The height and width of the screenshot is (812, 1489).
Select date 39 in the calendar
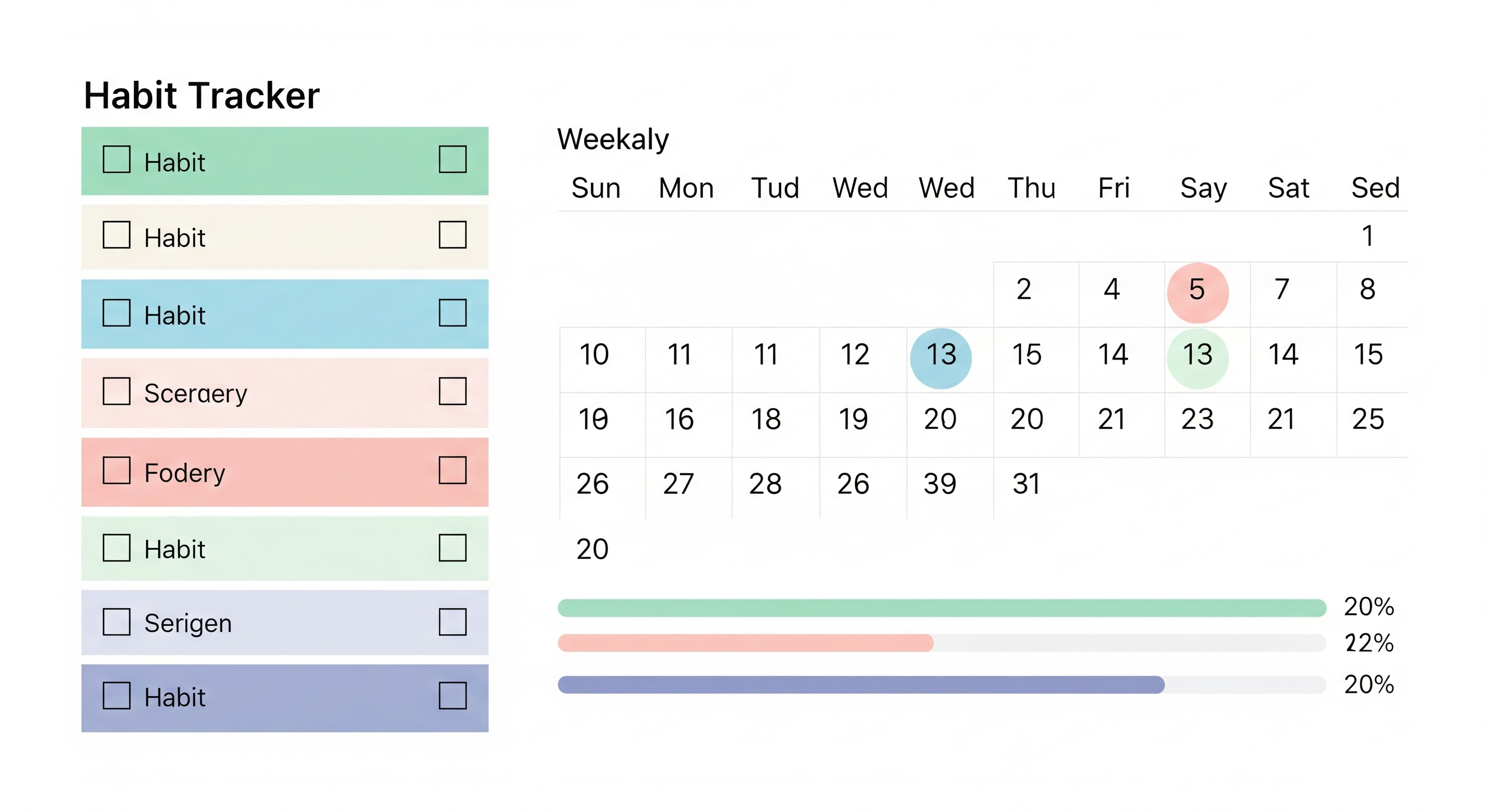coord(940,484)
